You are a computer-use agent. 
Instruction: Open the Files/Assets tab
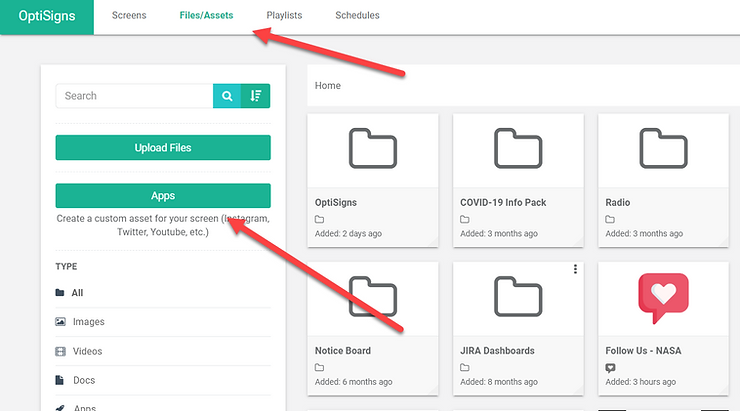206,16
